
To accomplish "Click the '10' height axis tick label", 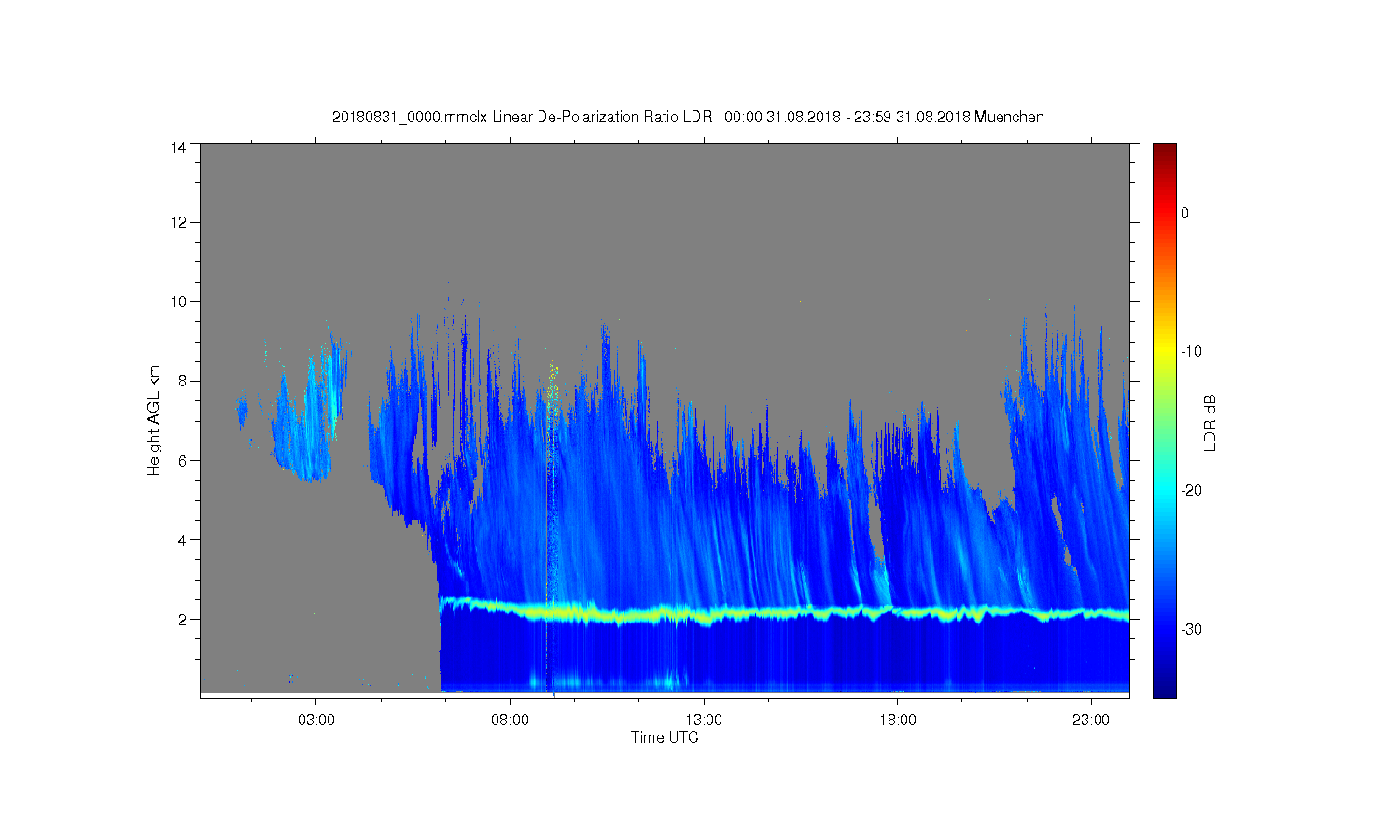I will pyautogui.click(x=178, y=301).
